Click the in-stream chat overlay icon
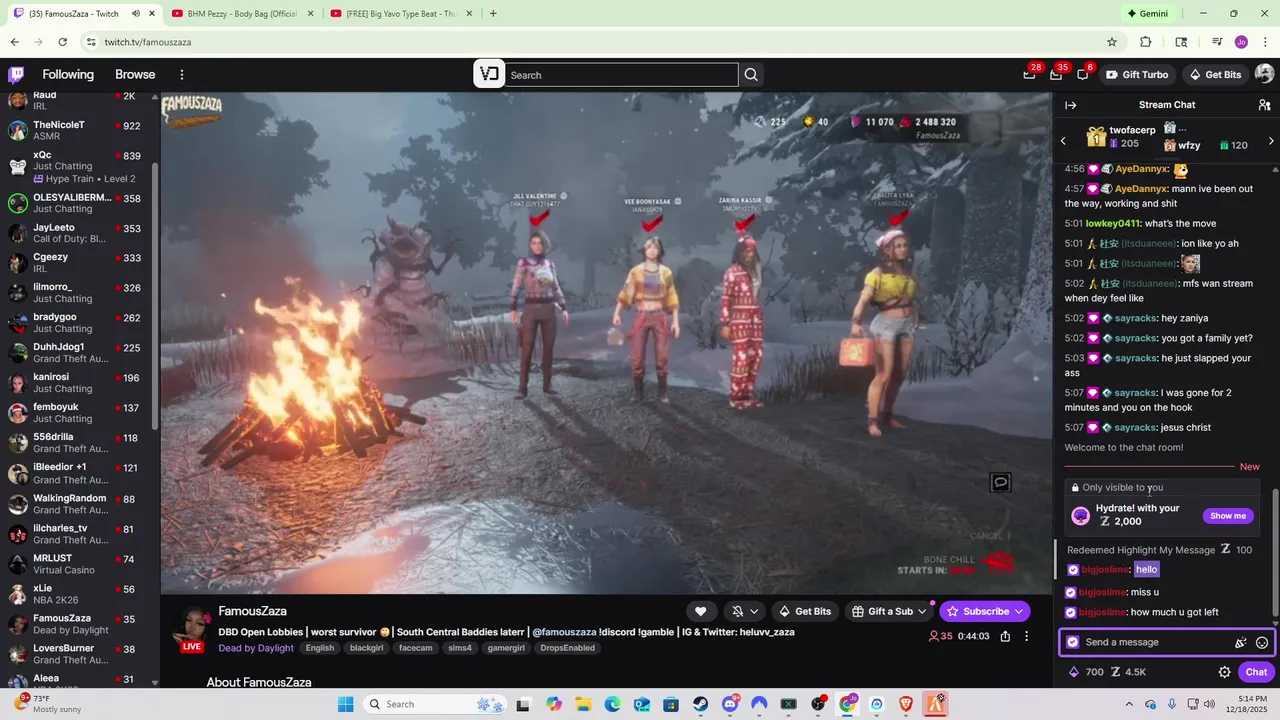The height and width of the screenshot is (720, 1280). pos(1000,483)
